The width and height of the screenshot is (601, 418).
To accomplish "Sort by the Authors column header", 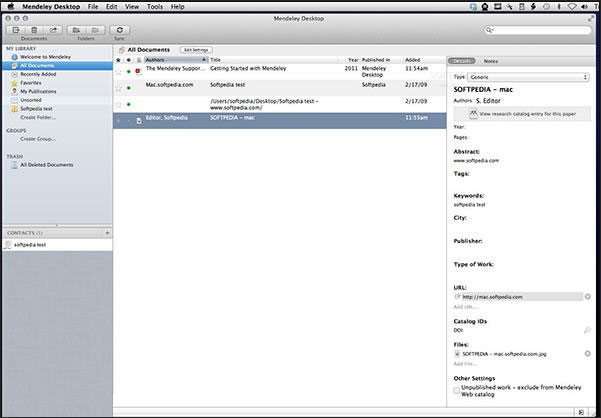I will pos(176,60).
